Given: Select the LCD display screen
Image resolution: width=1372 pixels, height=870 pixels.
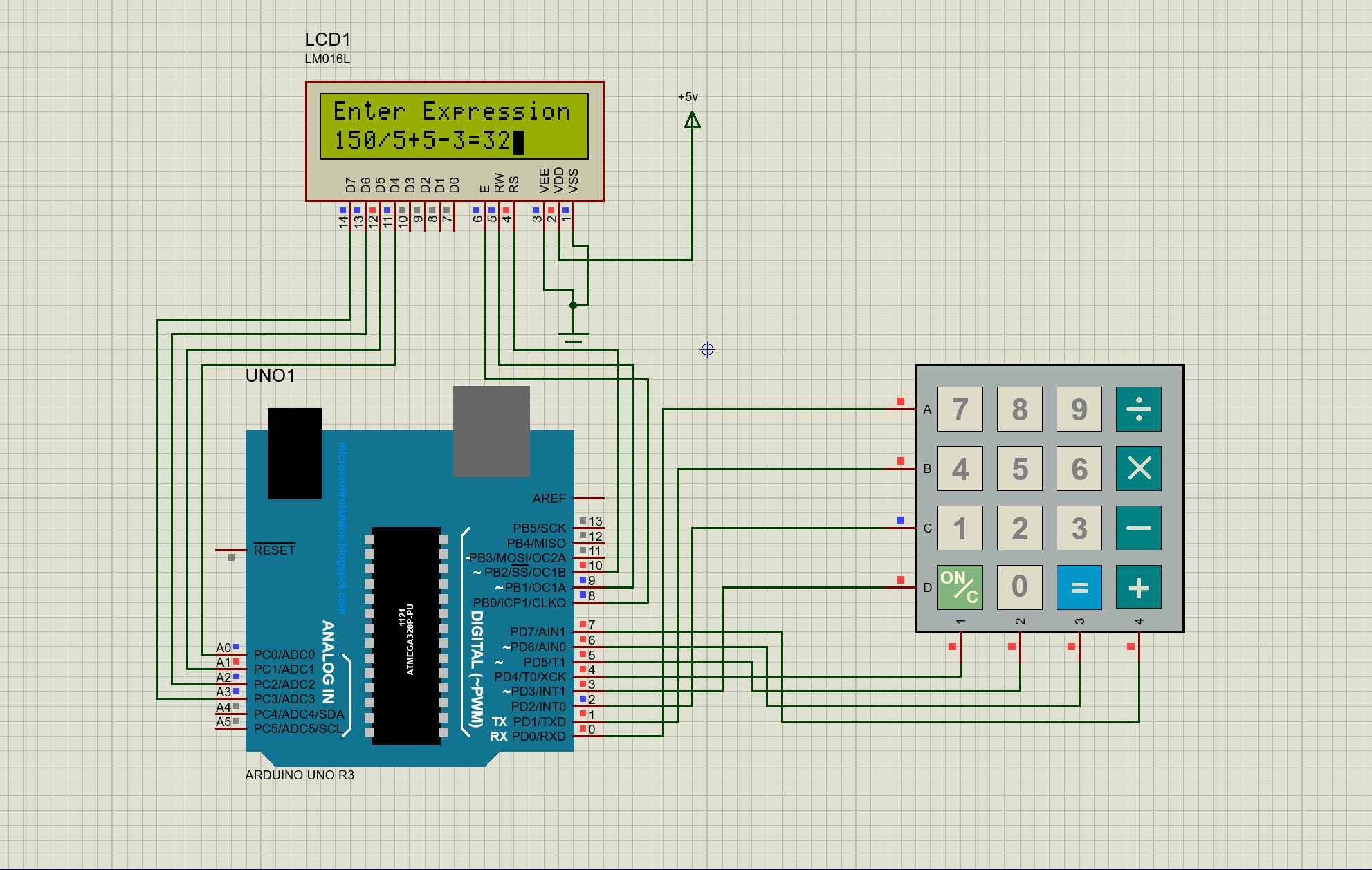Looking at the screenshot, I should (454, 126).
